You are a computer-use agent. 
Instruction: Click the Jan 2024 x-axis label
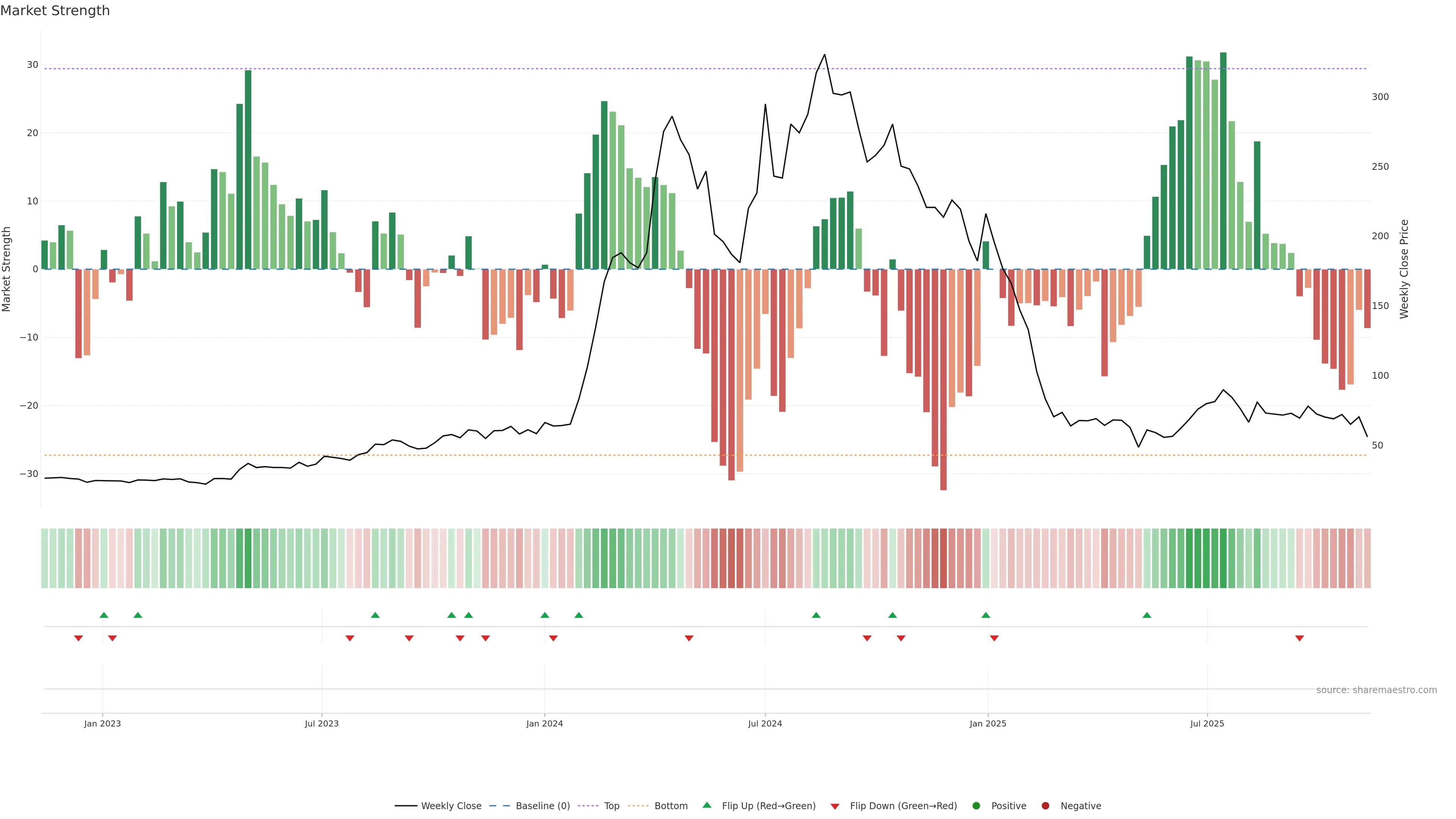[x=544, y=723]
